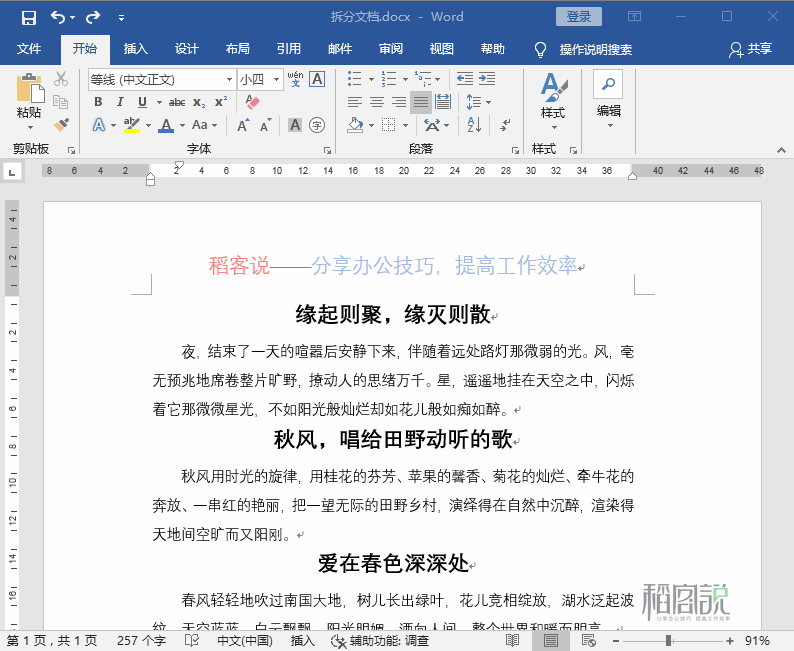Toggle superscript formatting
Viewport: 794px width, 651px height.
(x=221, y=102)
